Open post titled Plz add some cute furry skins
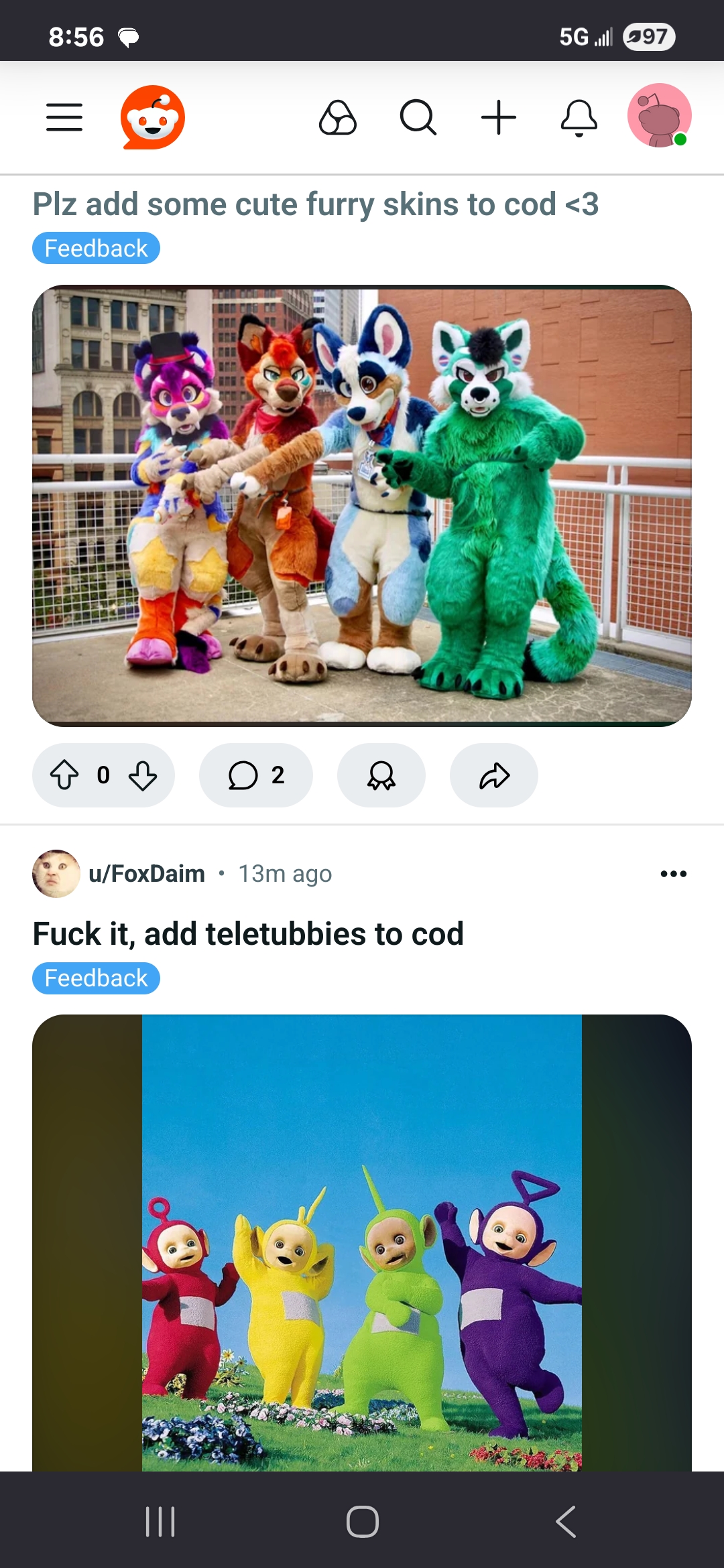 316,204
